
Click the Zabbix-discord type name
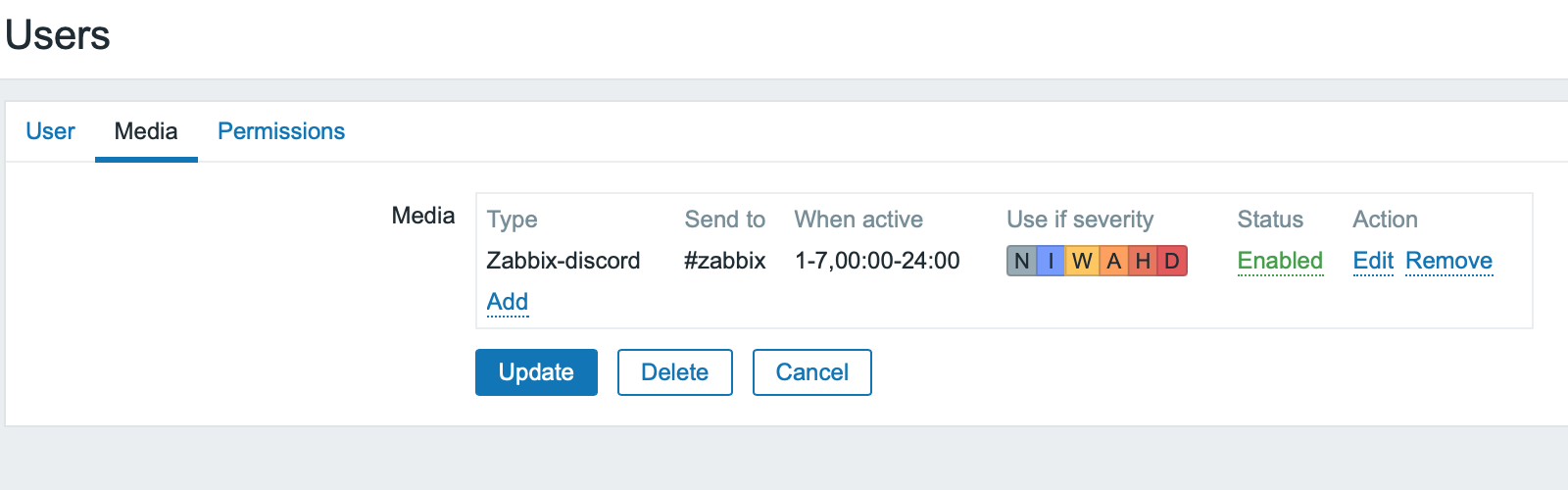click(x=563, y=261)
